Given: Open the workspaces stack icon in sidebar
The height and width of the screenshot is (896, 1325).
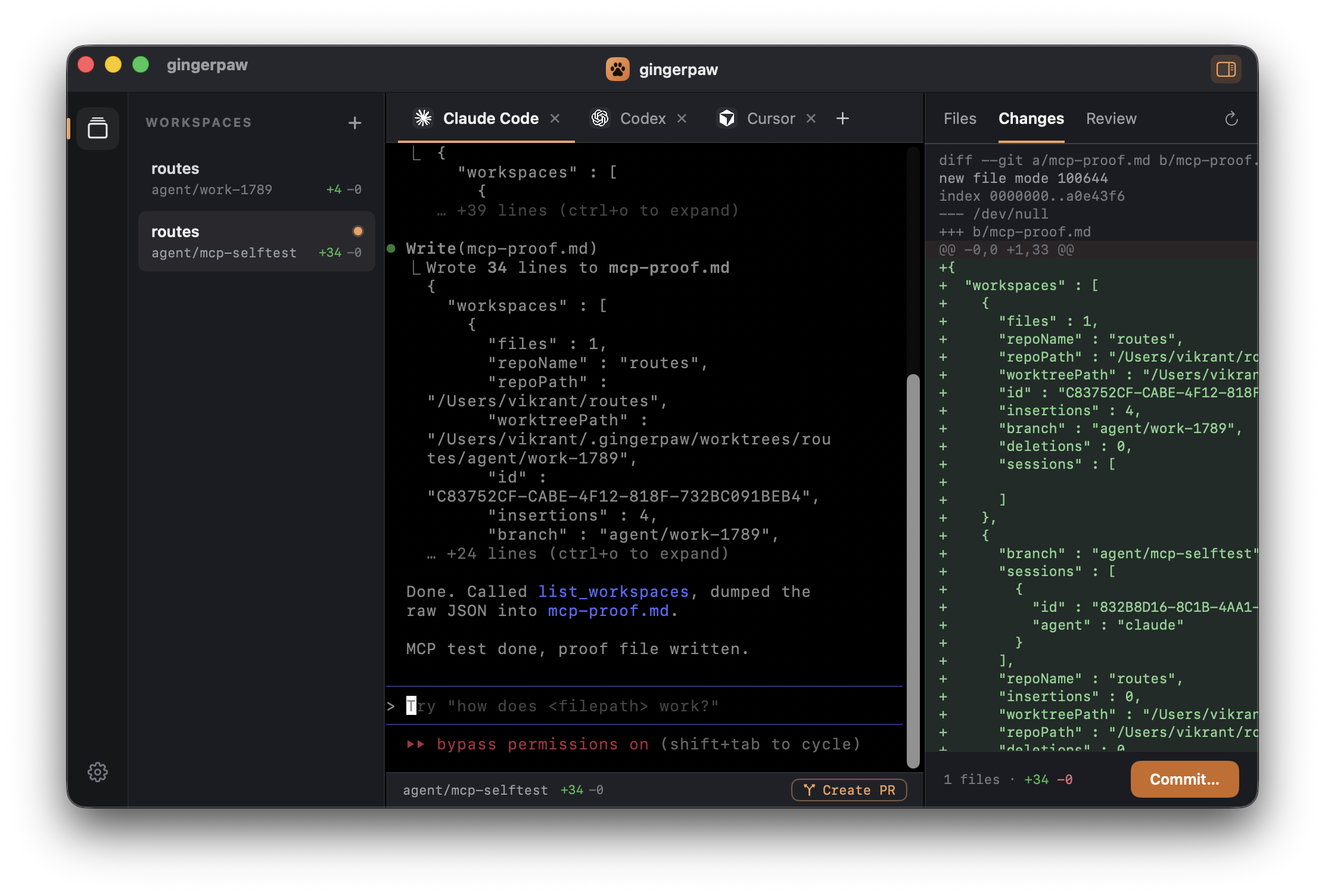Looking at the screenshot, I should coord(98,128).
